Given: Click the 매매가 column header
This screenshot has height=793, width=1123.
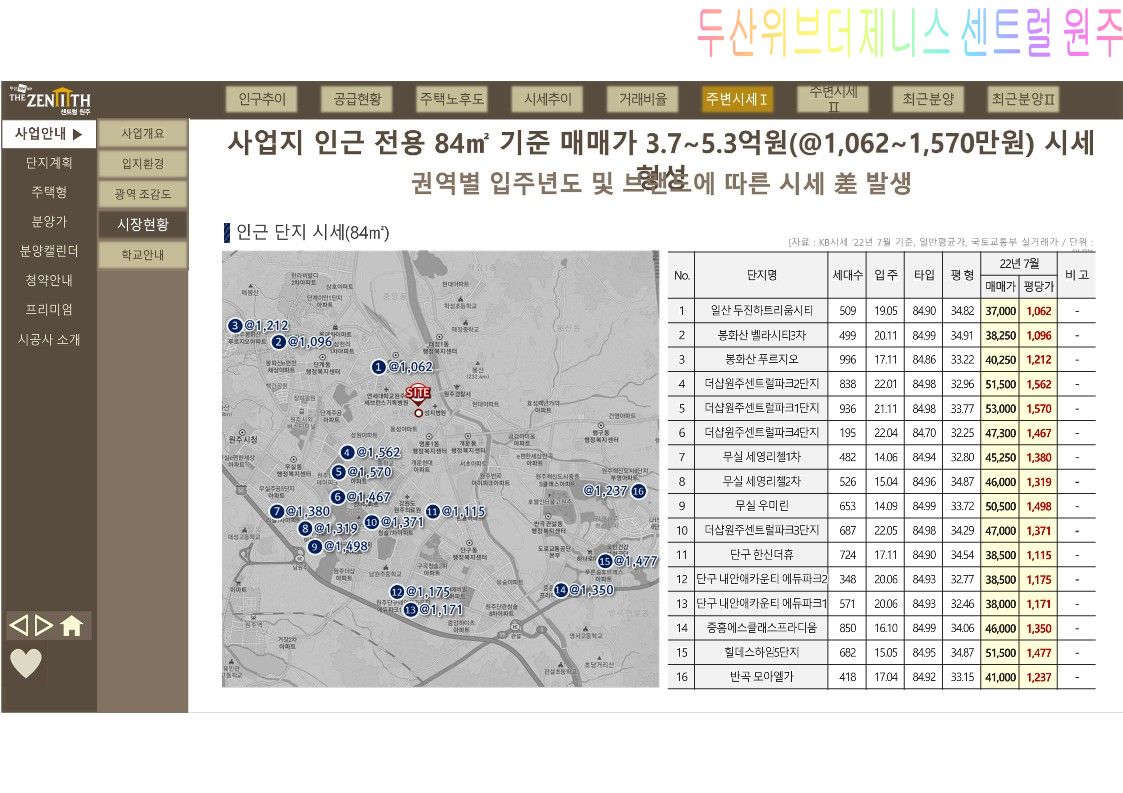Looking at the screenshot, I should [x=1001, y=287].
